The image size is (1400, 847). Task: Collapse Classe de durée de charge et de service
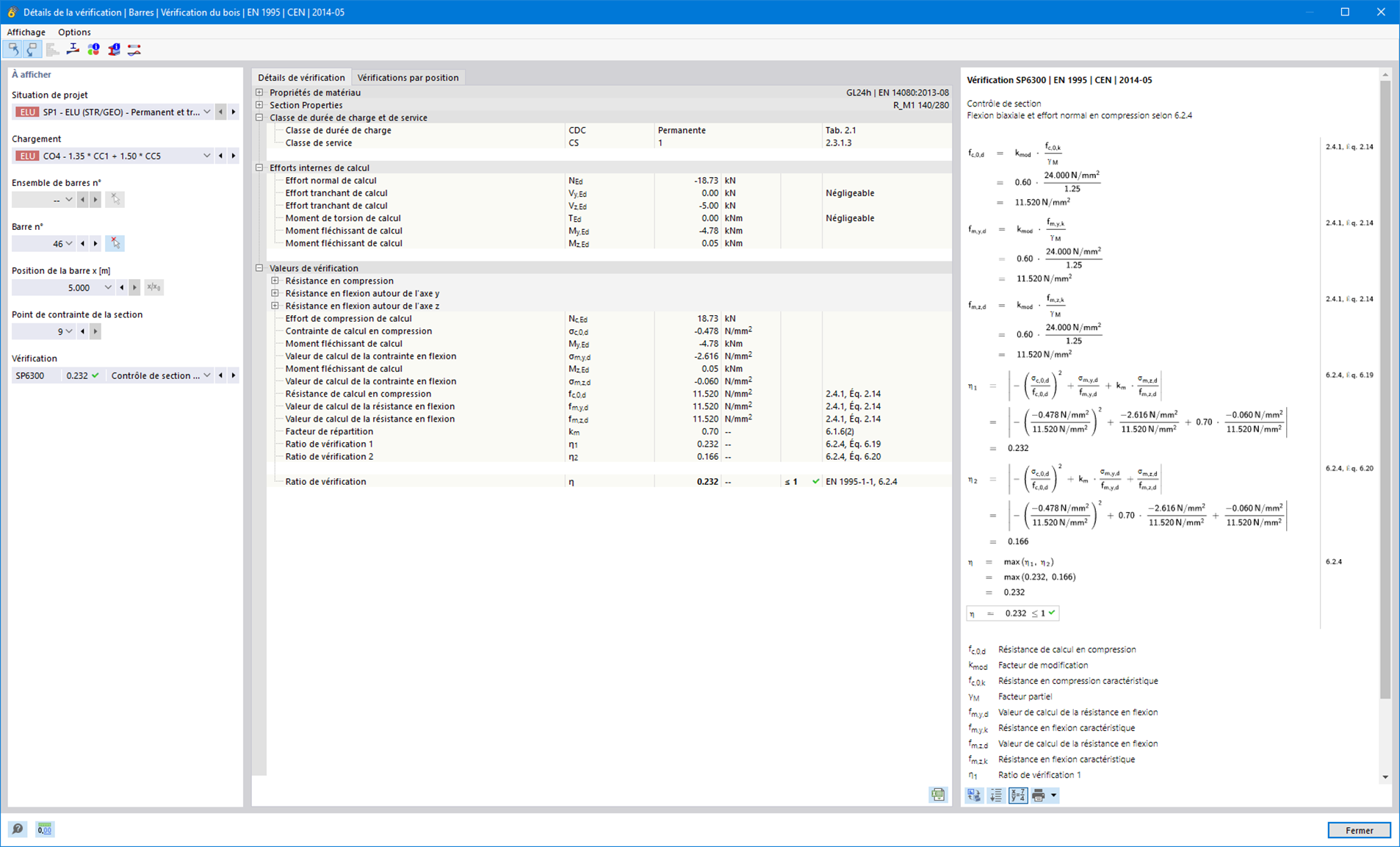[x=259, y=118]
